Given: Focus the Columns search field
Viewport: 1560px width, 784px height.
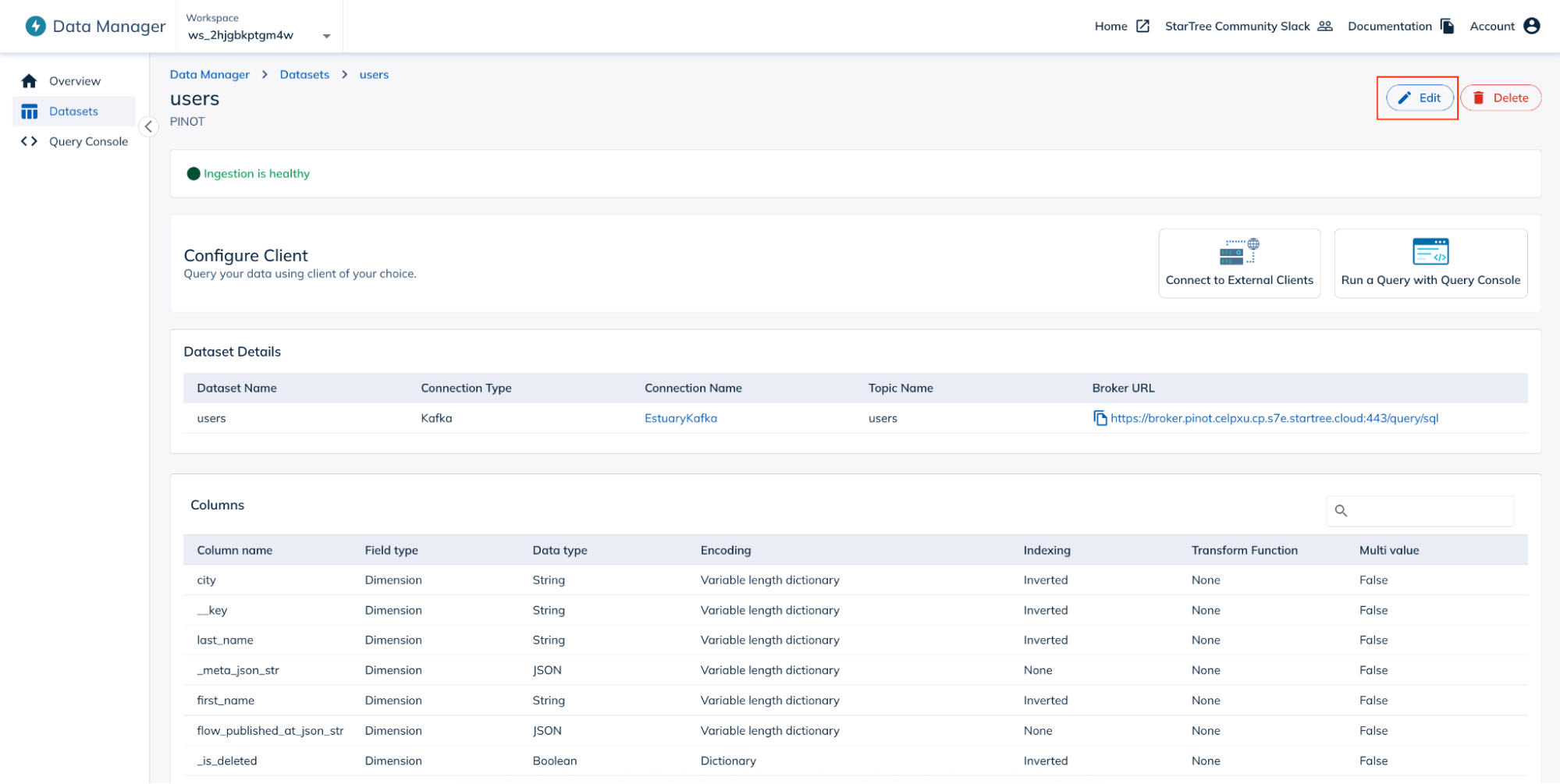Looking at the screenshot, I should tap(1420, 511).
